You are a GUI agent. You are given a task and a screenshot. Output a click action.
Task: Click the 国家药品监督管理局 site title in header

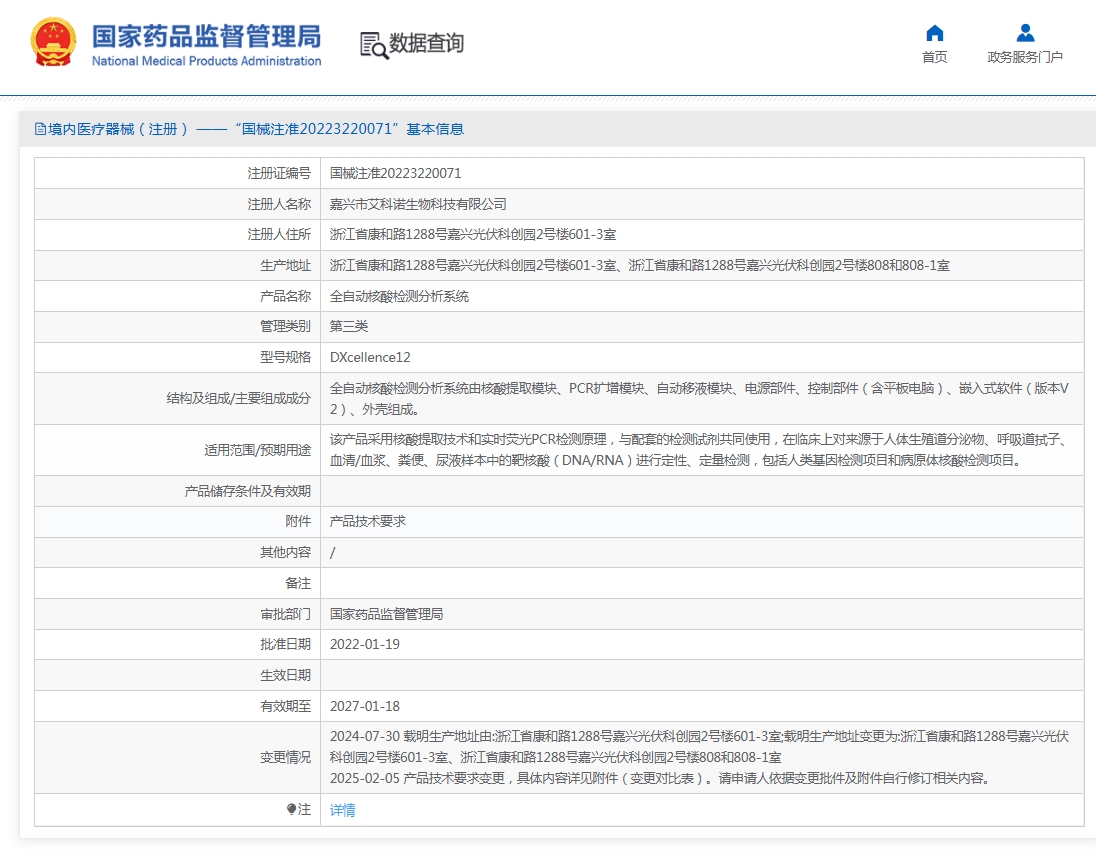point(207,36)
